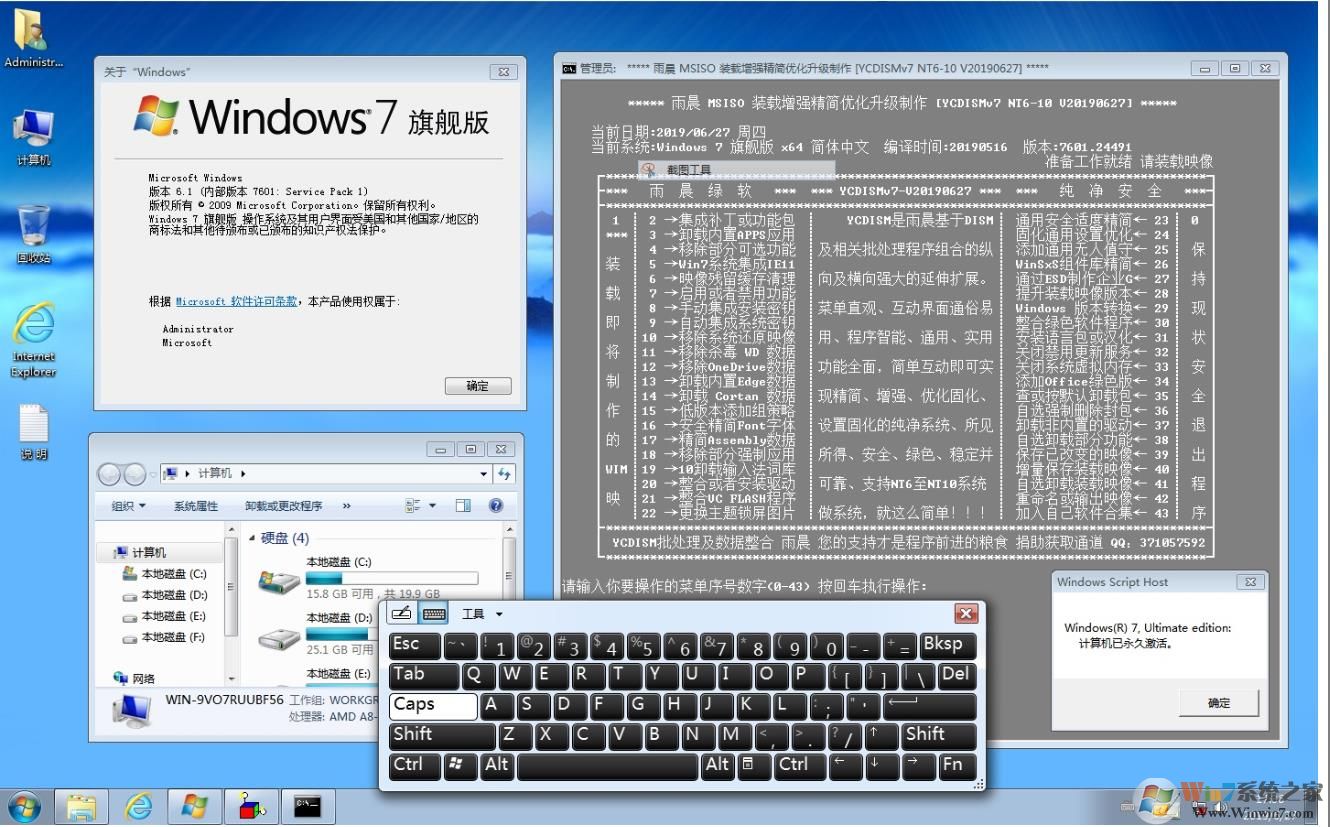Collapse the 硬盘 (4) group
The height and width of the screenshot is (827, 1330).
[252, 538]
